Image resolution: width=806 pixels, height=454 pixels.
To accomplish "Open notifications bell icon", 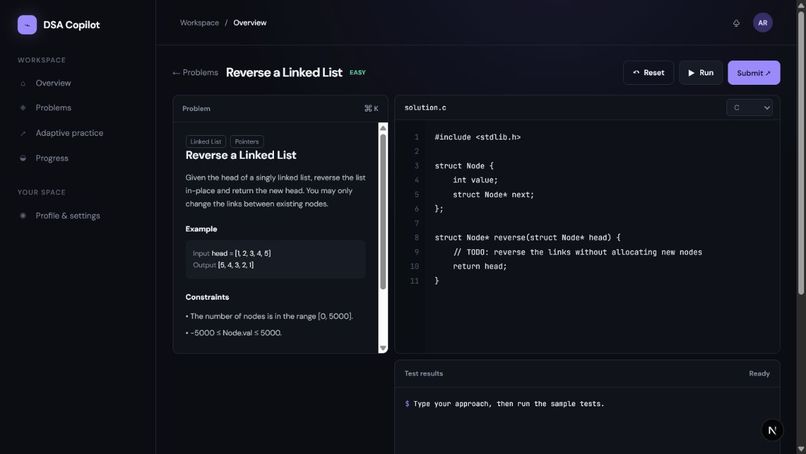I will coord(736,23).
